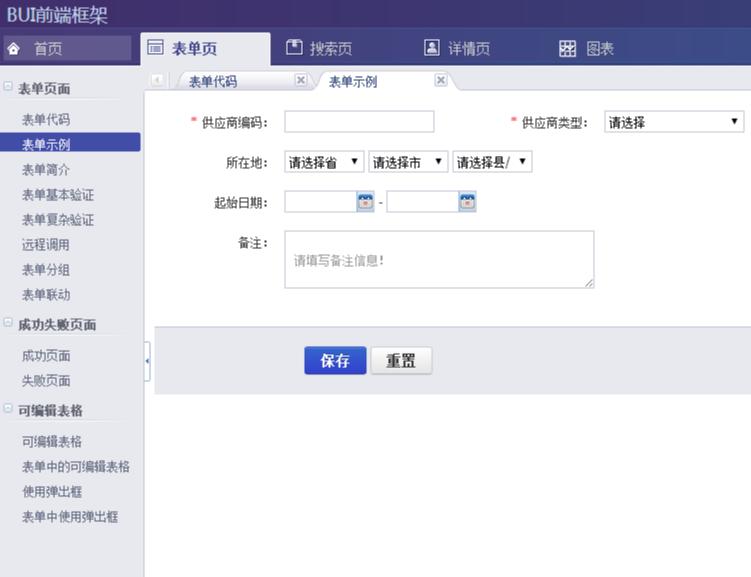Open the end date calendar picker icon
Viewport: 751px width, 577px height.
tap(467, 202)
